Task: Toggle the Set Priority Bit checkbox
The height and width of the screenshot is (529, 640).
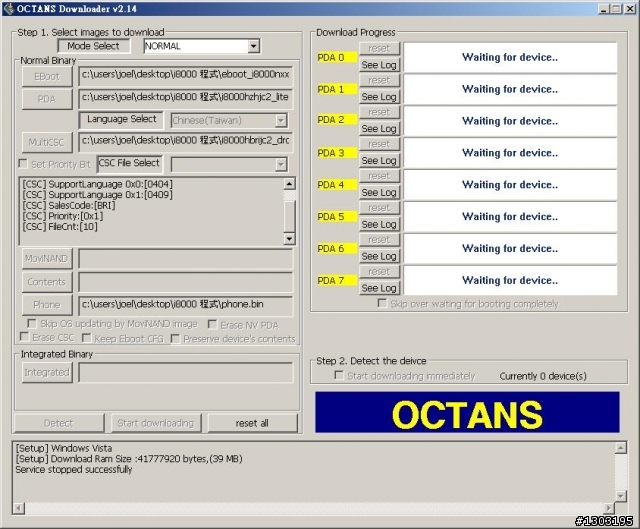Action: 23,163
